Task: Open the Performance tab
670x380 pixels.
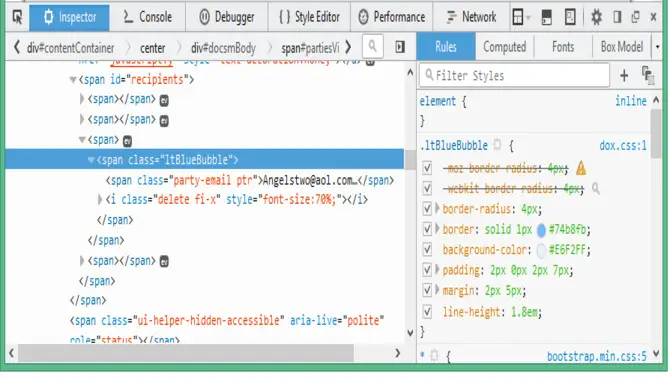Action: click(391, 17)
